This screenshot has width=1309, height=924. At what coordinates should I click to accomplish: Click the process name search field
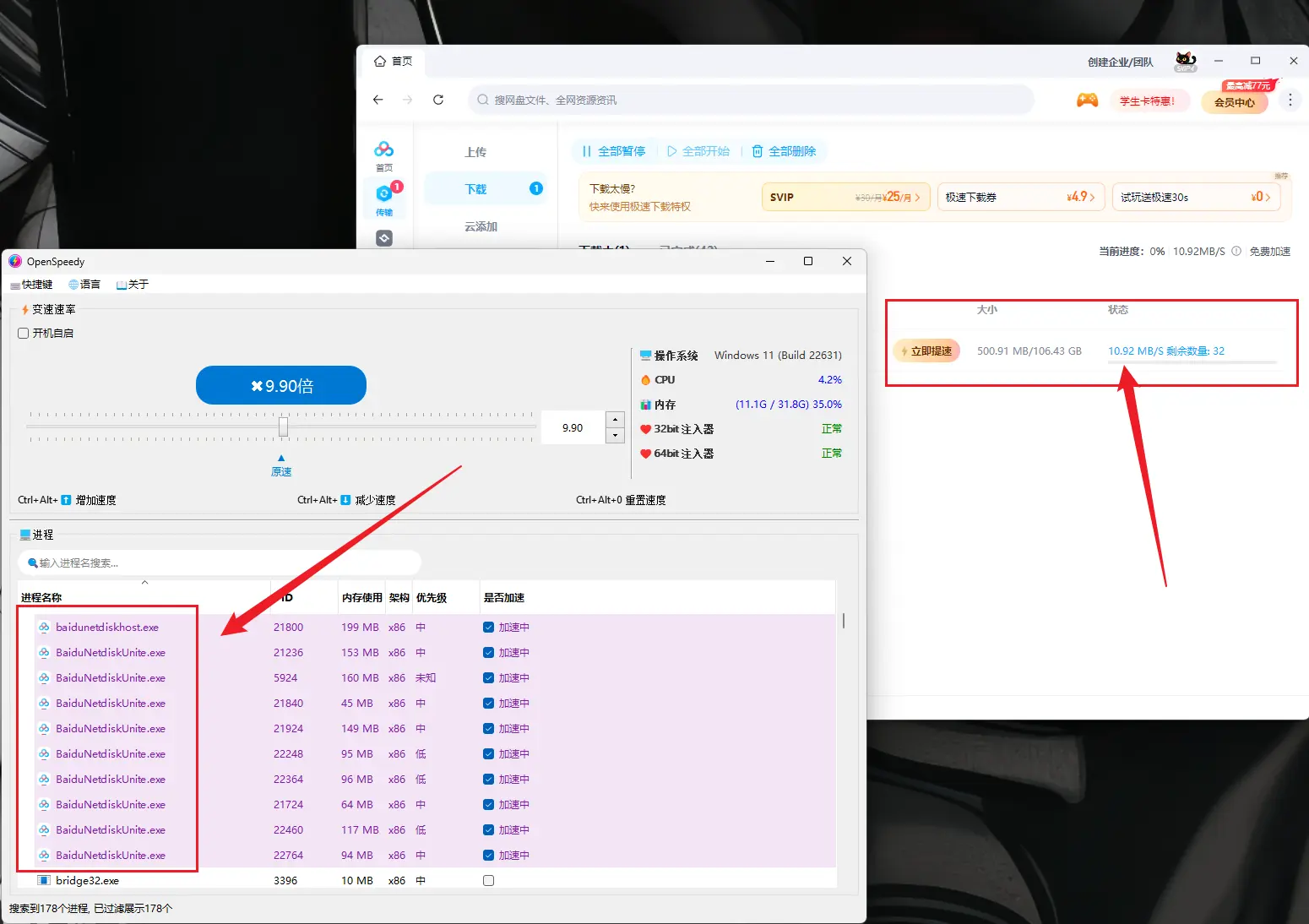(x=220, y=563)
